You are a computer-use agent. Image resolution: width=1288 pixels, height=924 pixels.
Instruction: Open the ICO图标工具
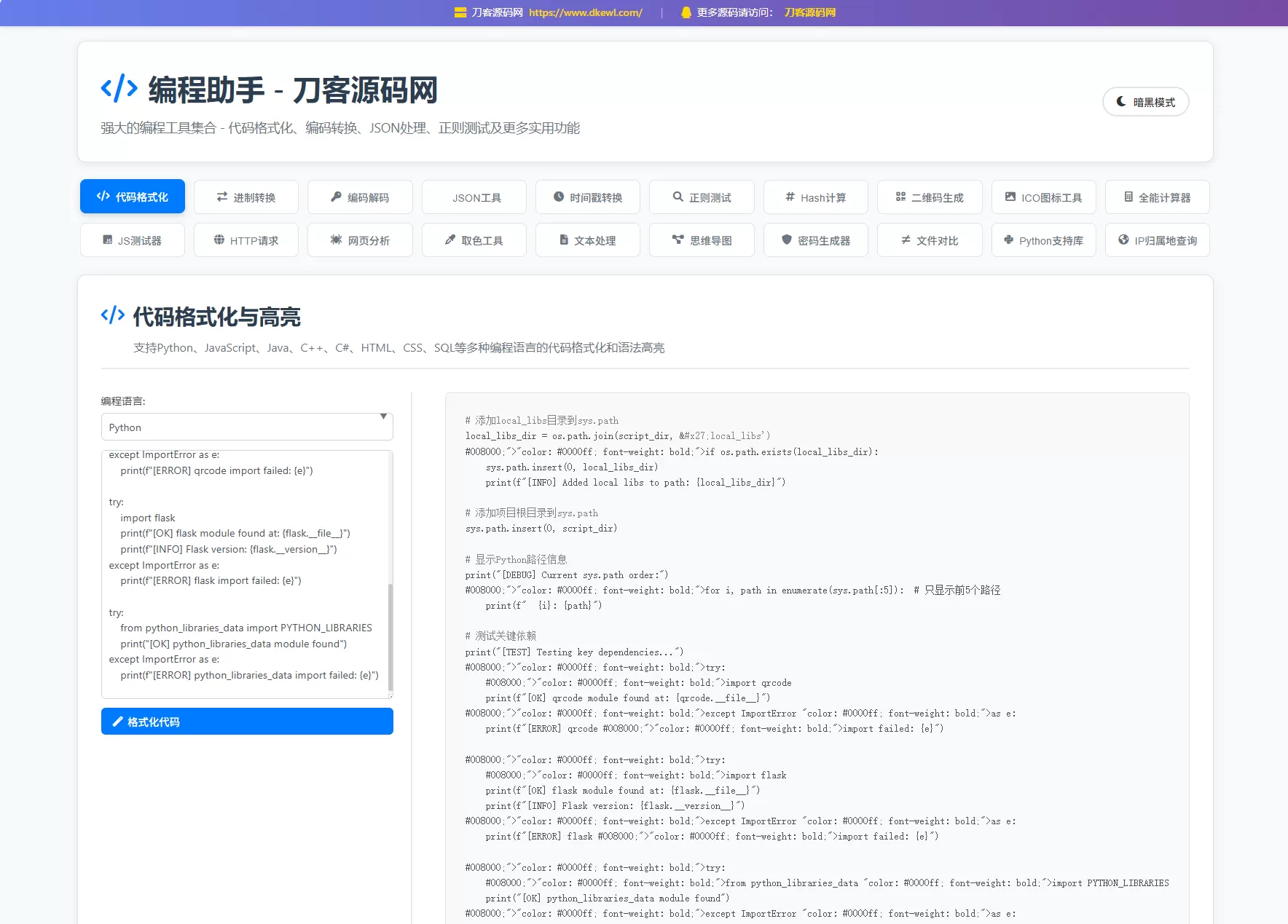coord(1043,197)
